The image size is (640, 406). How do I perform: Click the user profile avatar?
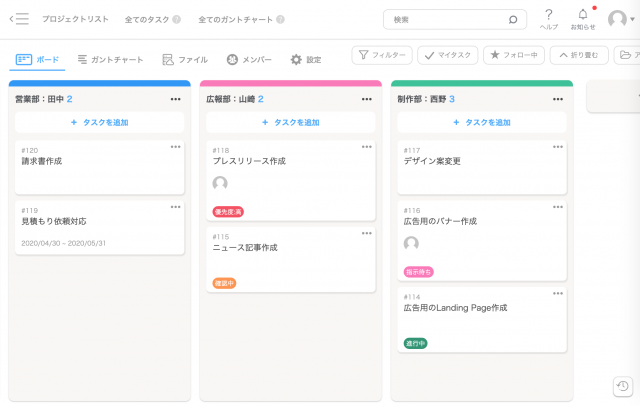pyautogui.click(x=618, y=19)
